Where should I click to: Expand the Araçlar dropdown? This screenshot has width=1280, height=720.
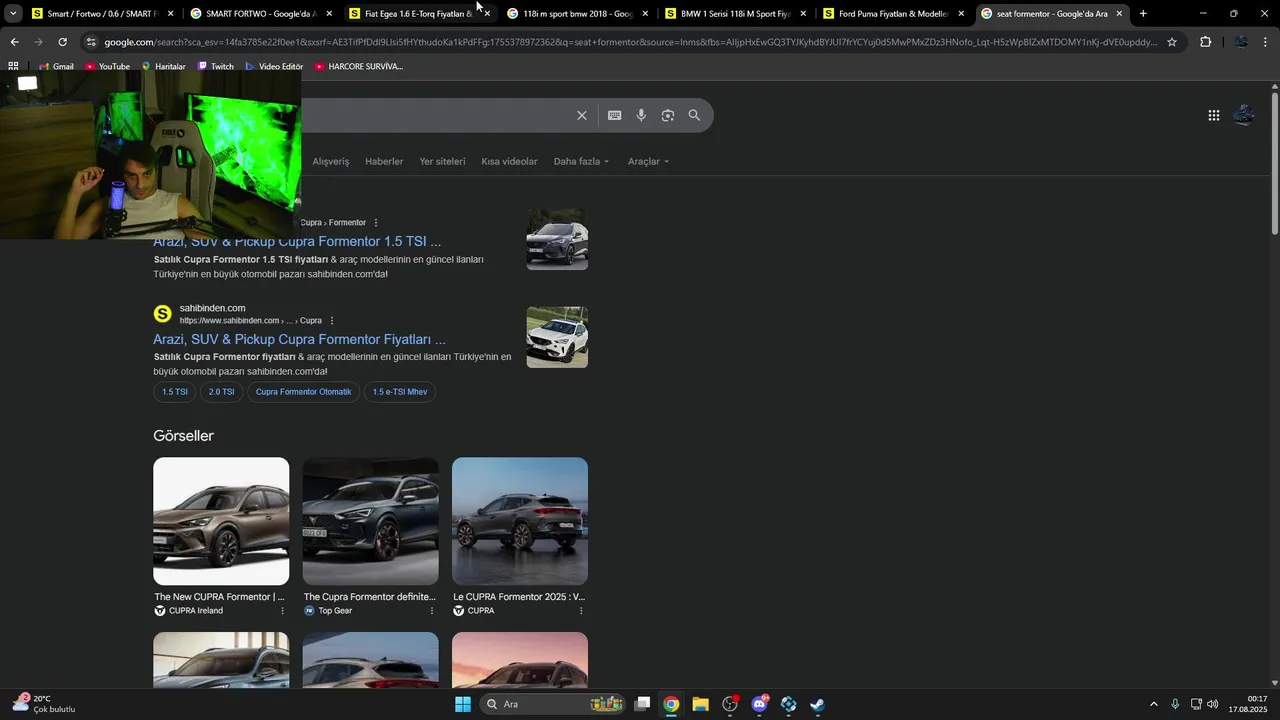(x=648, y=161)
